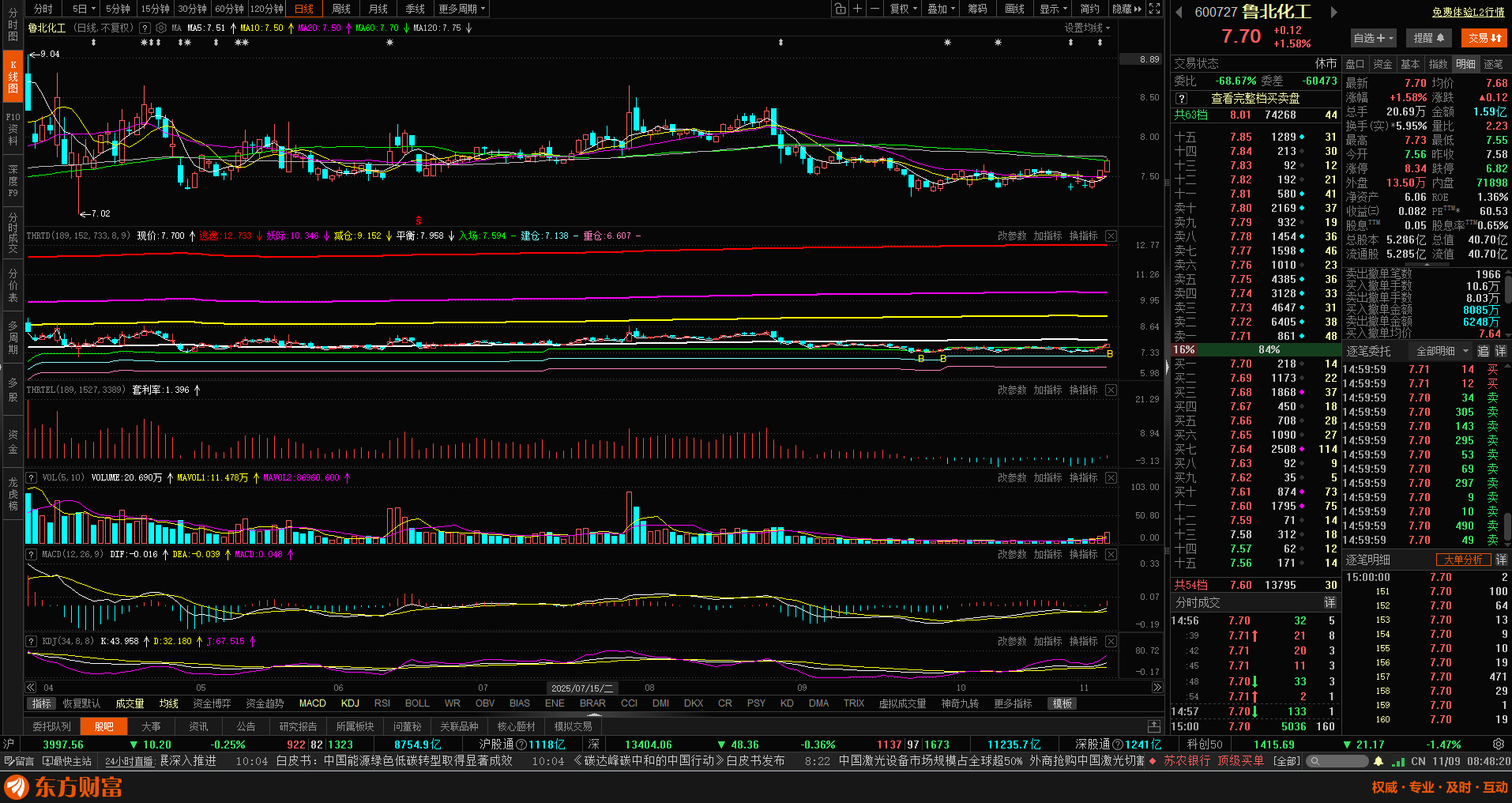
Task: Select the 60分钟 period tab
Action: click(229, 9)
